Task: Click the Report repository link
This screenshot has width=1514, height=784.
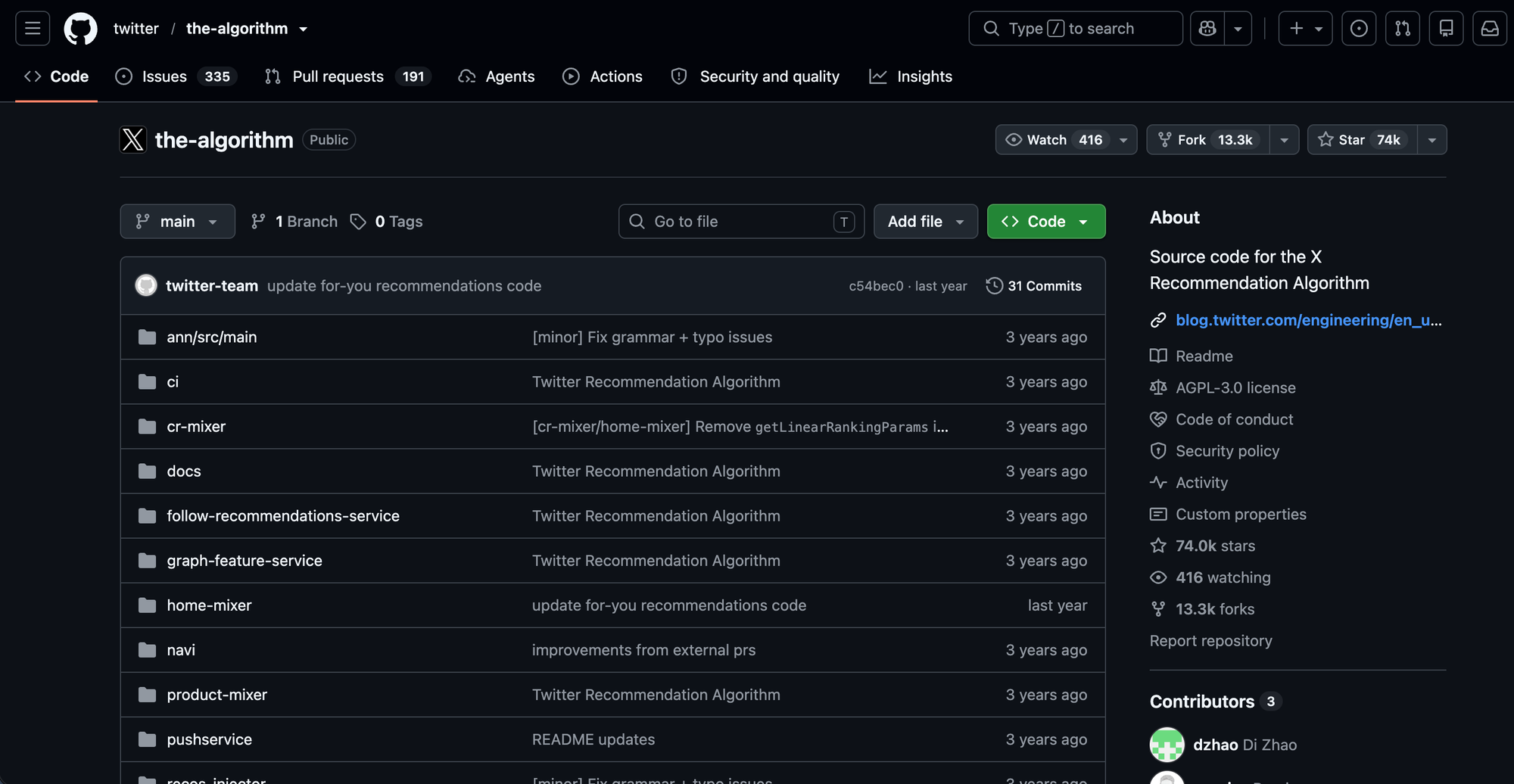Action: (1210, 641)
